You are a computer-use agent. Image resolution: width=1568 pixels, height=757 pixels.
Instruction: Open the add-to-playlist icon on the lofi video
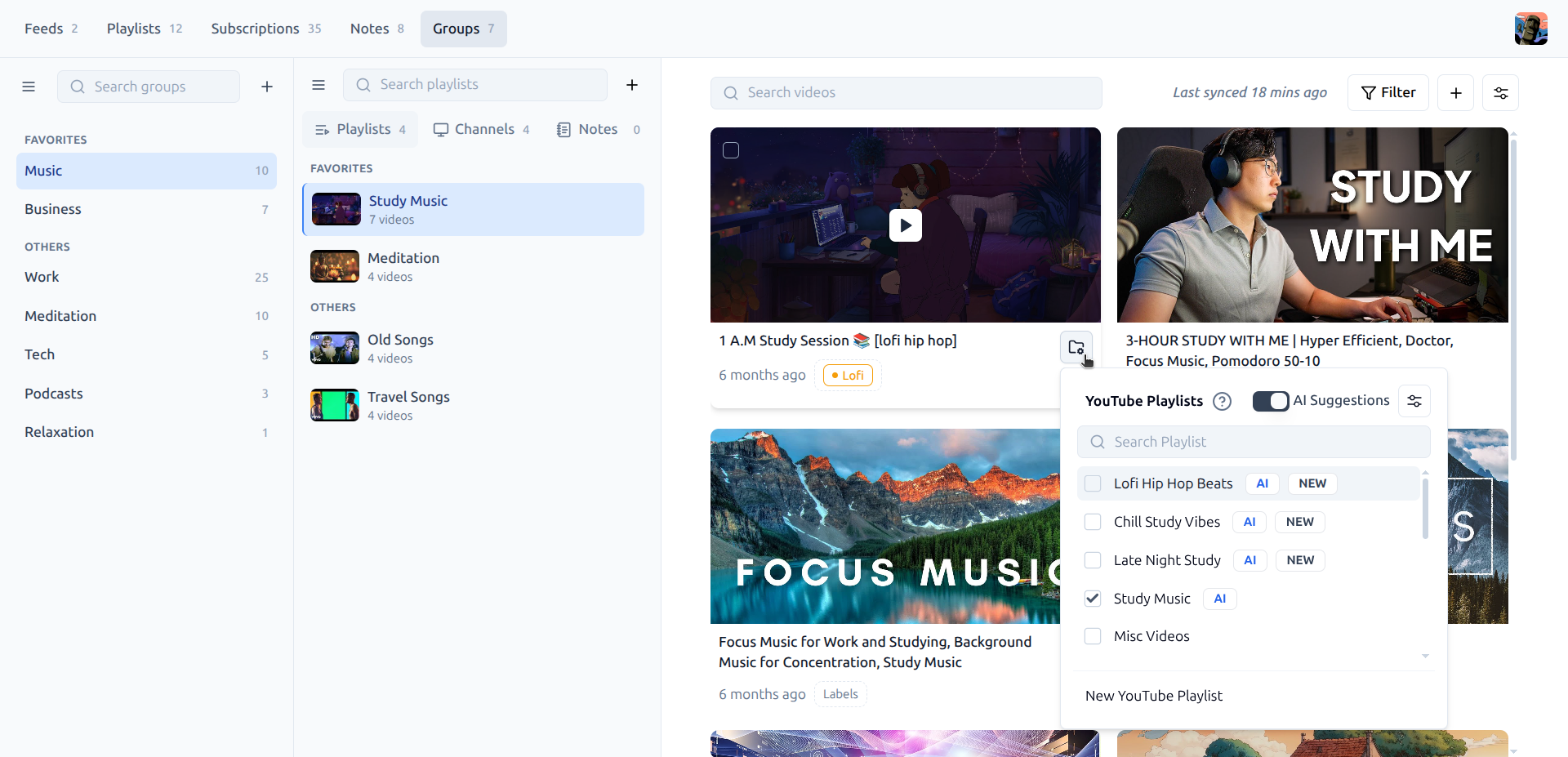[x=1076, y=347]
